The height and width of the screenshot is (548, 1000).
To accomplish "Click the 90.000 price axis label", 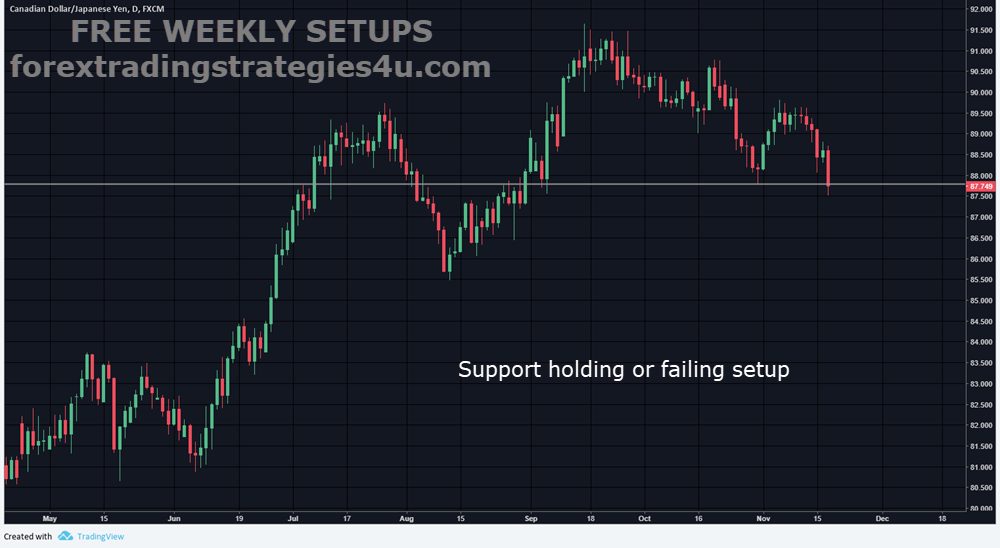I will (x=980, y=92).
